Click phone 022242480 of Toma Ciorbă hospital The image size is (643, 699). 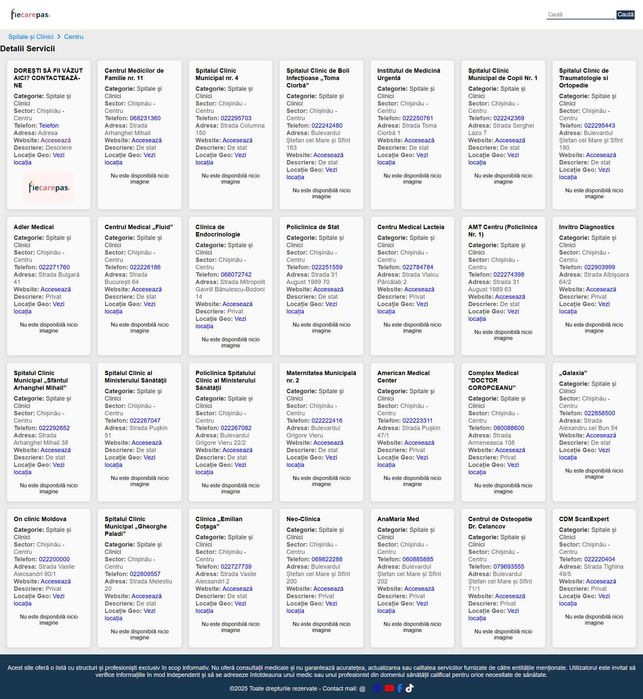[x=327, y=126]
